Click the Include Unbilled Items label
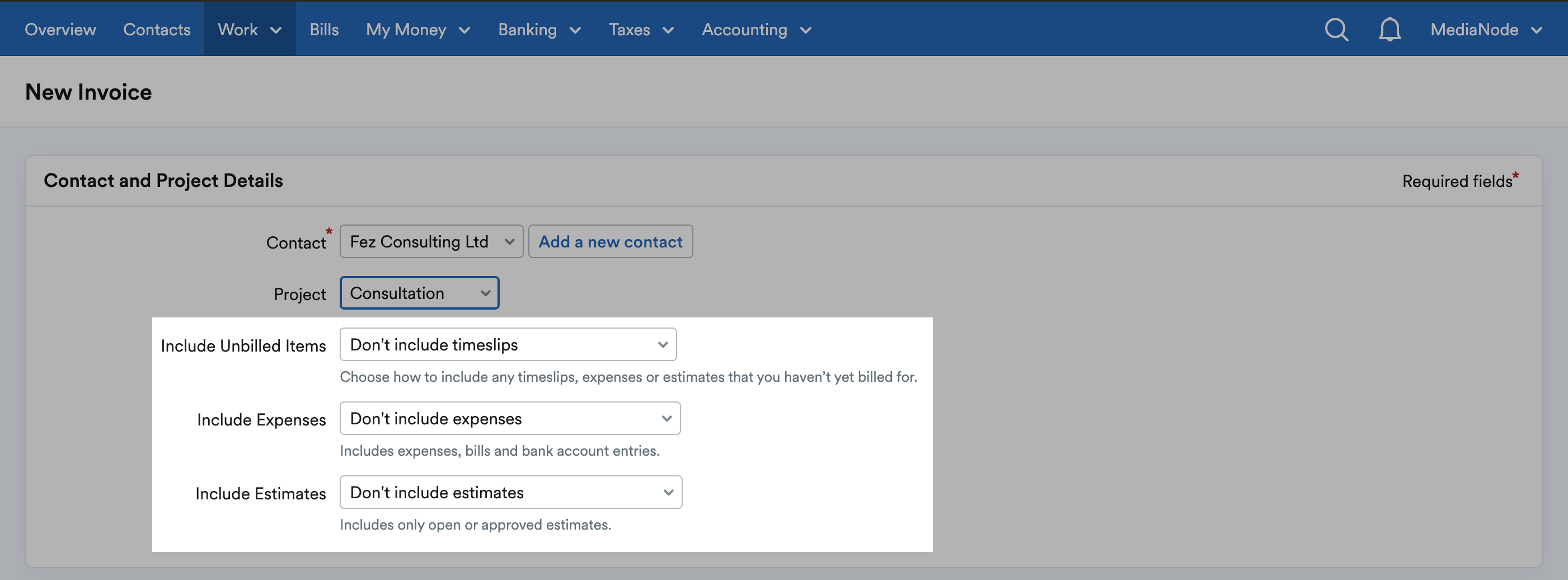Viewport: 1568px width, 580px height. coord(243,345)
